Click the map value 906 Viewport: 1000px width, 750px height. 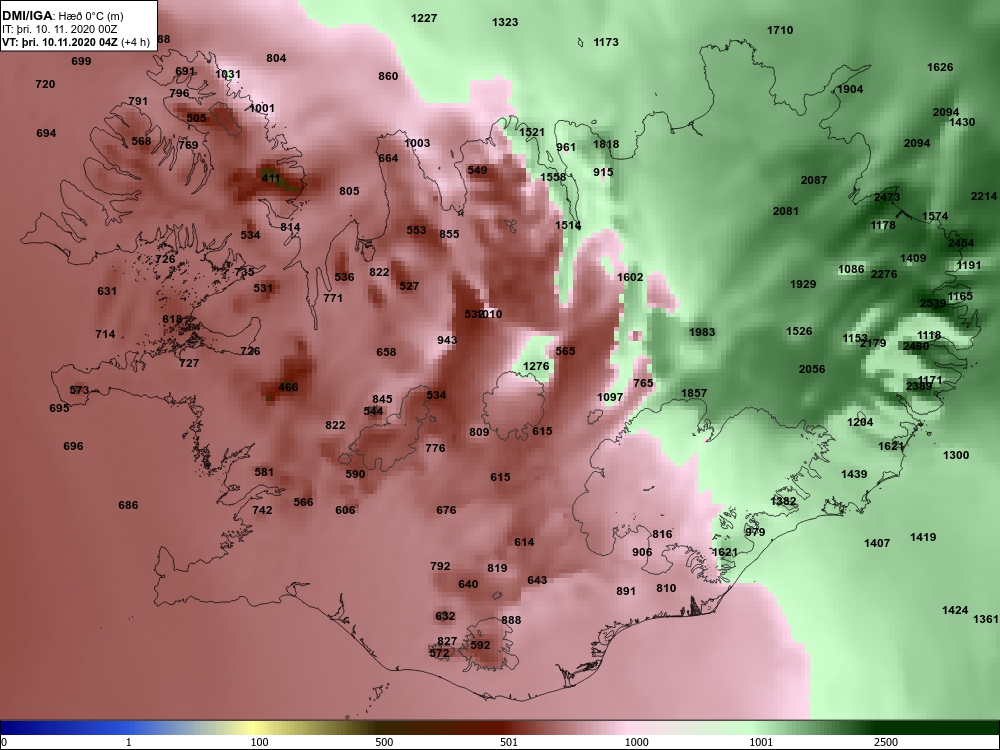(642, 552)
